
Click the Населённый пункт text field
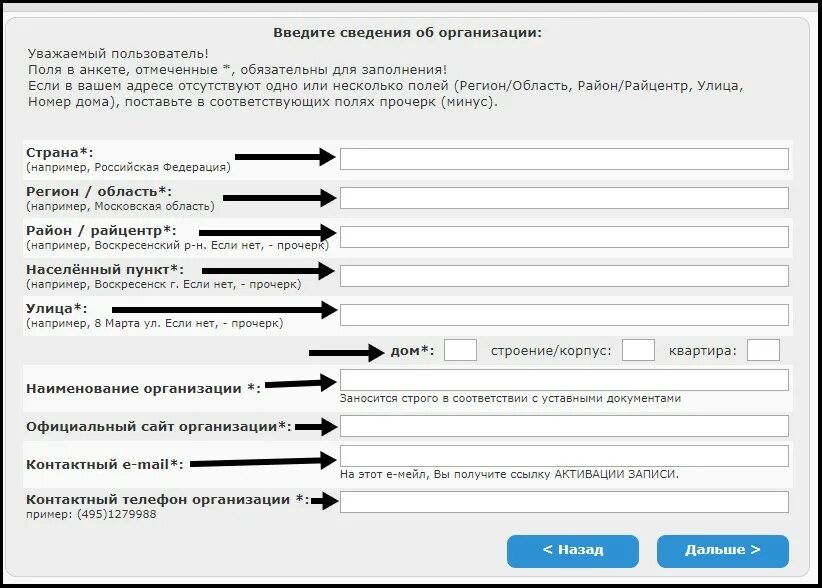[564, 276]
